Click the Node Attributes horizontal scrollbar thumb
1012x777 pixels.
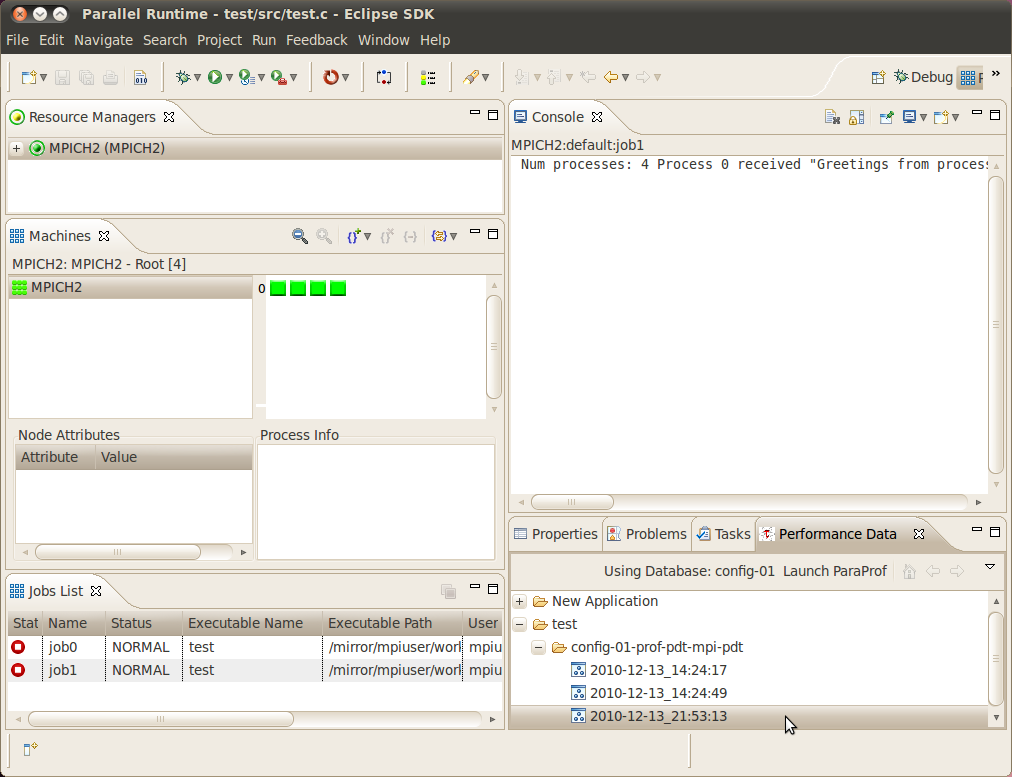(117, 552)
